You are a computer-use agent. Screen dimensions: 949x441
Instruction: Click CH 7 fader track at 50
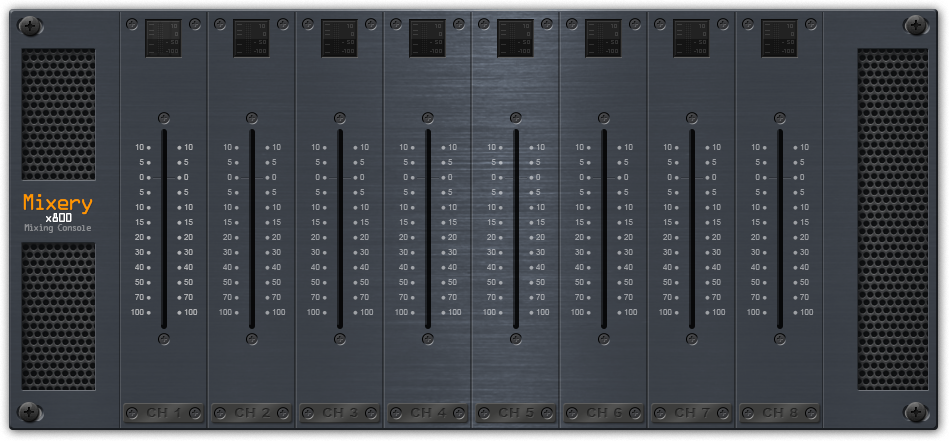click(x=692, y=282)
